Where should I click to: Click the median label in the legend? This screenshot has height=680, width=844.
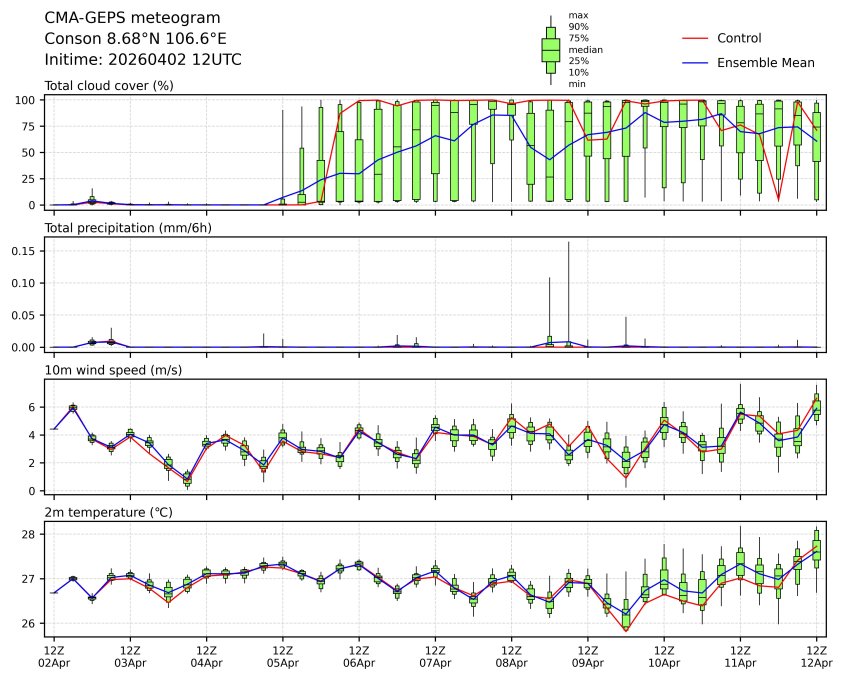tap(585, 49)
